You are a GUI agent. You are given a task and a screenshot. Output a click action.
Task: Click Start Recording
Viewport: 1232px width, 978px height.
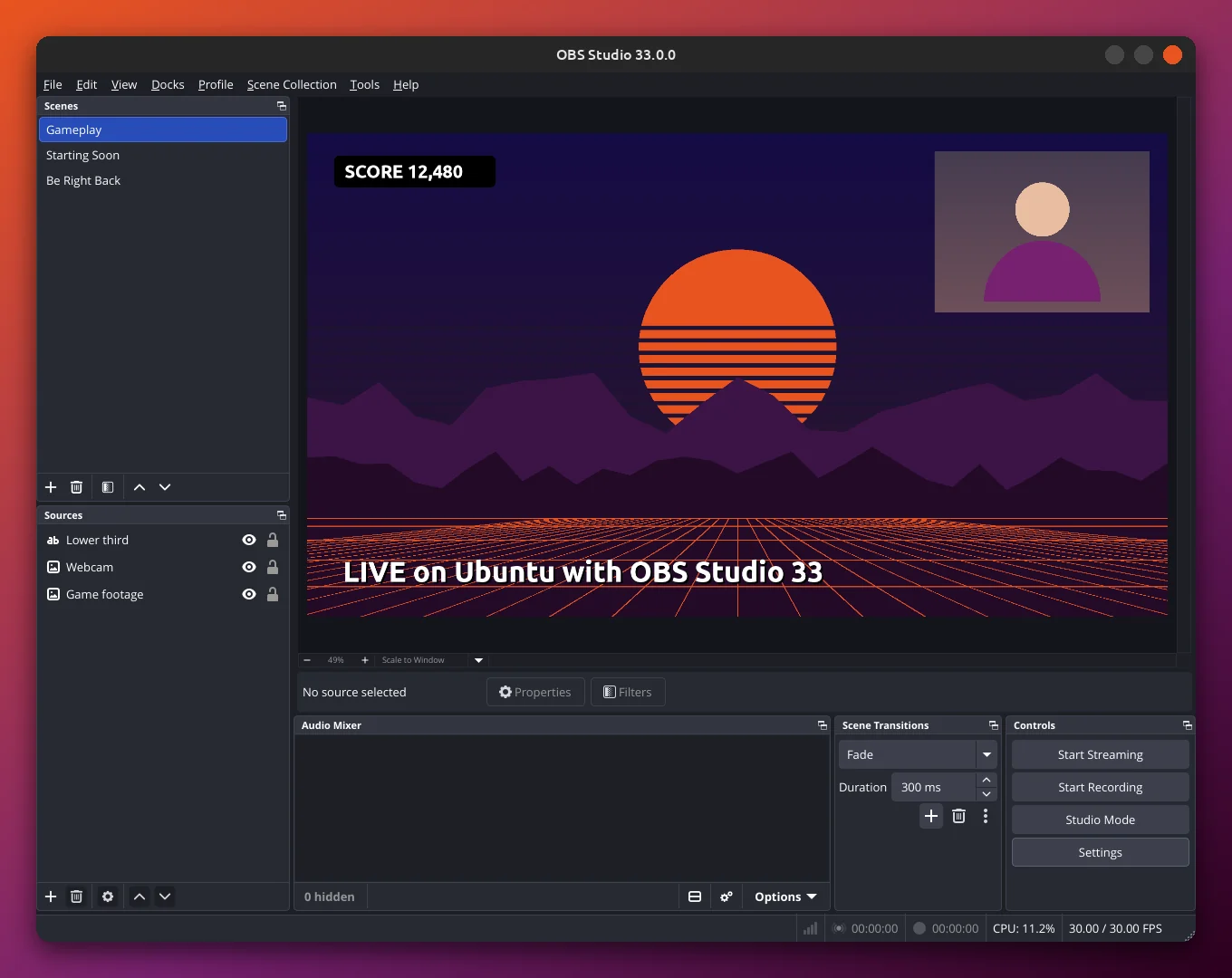pyautogui.click(x=1101, y=787)
